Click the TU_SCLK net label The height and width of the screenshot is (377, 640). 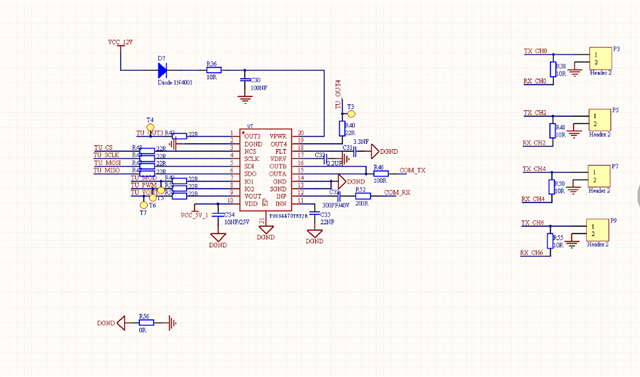tap(106, 155)
